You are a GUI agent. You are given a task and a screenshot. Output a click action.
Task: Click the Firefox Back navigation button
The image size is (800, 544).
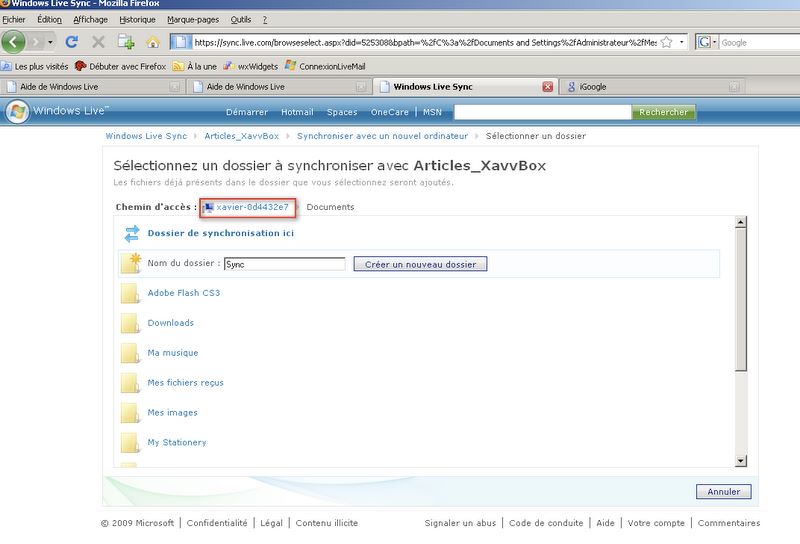pos(13,42)
